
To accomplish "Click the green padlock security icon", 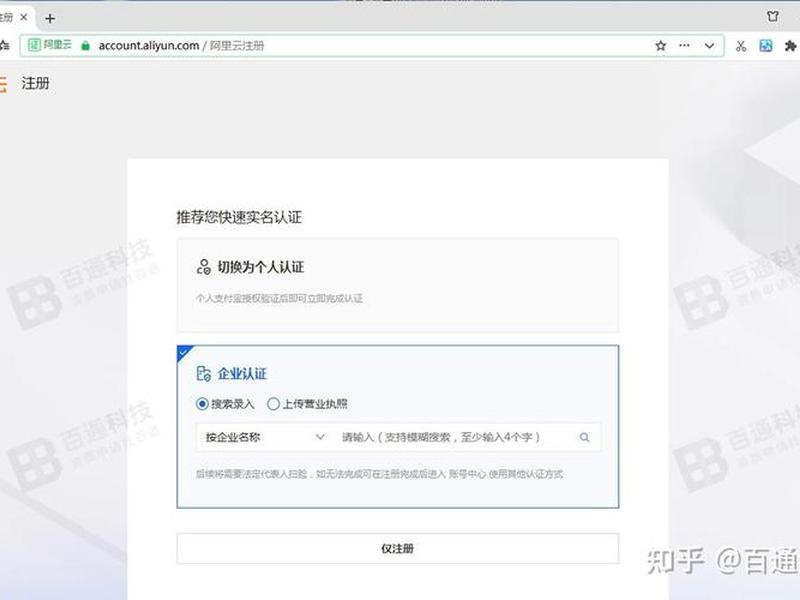I will (86, 45).
